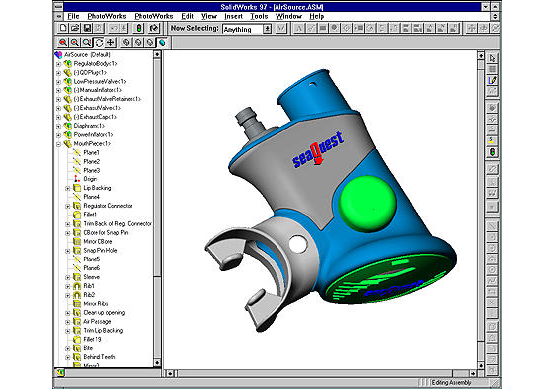
Task: Open the Window menu
Action: pos(289,16)
